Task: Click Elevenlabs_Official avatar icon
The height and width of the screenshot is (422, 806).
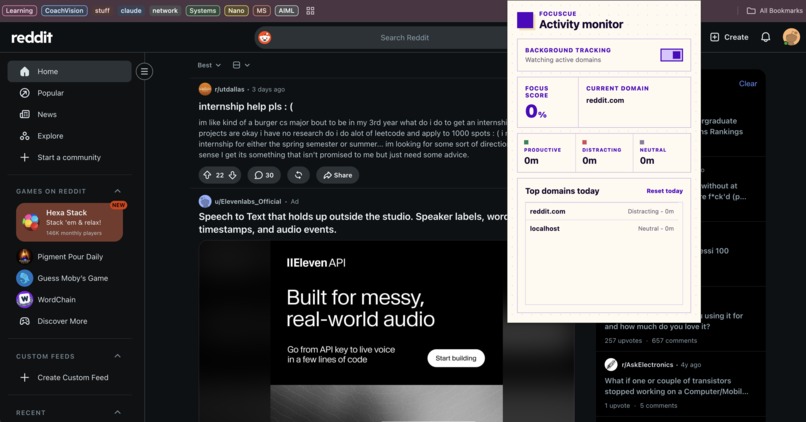Action: point(205,201)
